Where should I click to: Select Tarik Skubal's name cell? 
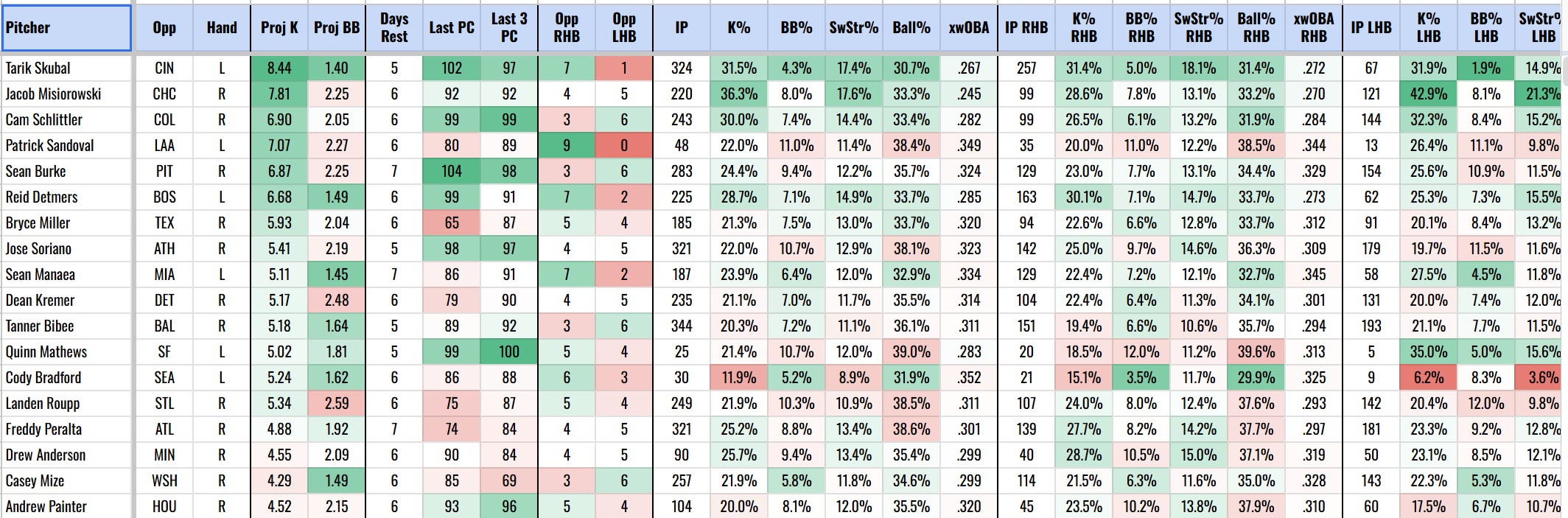pos(66,68)
